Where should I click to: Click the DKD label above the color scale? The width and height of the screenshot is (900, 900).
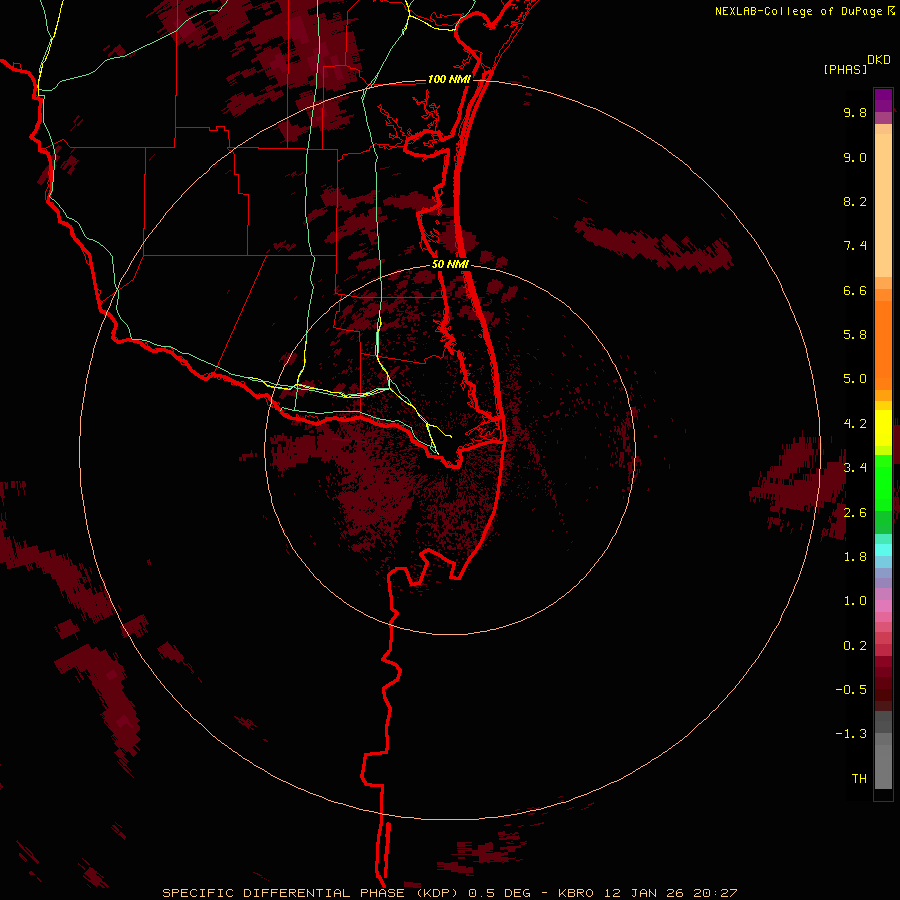pyautogui.click(x=879, y=60)
